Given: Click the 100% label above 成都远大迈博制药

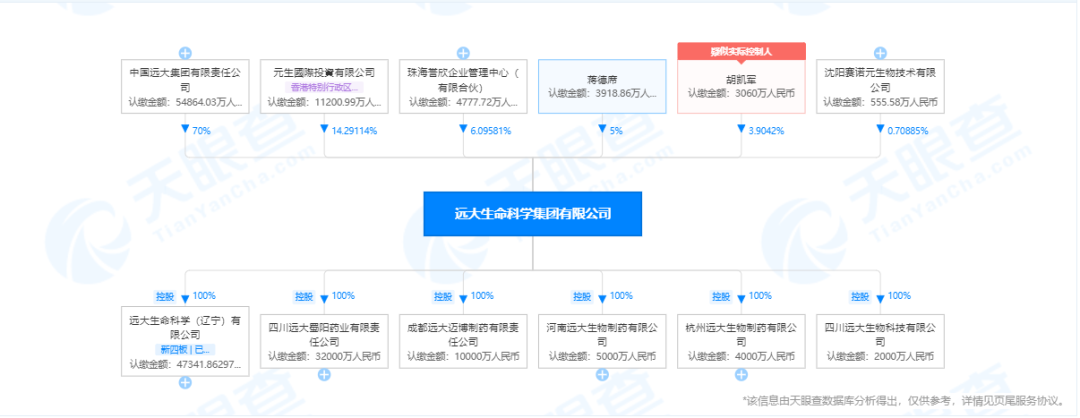Looking at the screenshot, I should pos(482,296).
